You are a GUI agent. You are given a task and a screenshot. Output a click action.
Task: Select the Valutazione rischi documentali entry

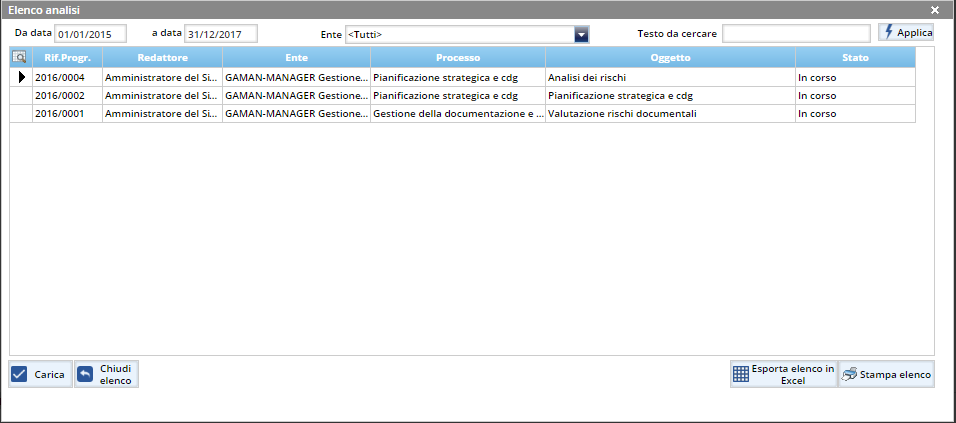tap(622, 114)
